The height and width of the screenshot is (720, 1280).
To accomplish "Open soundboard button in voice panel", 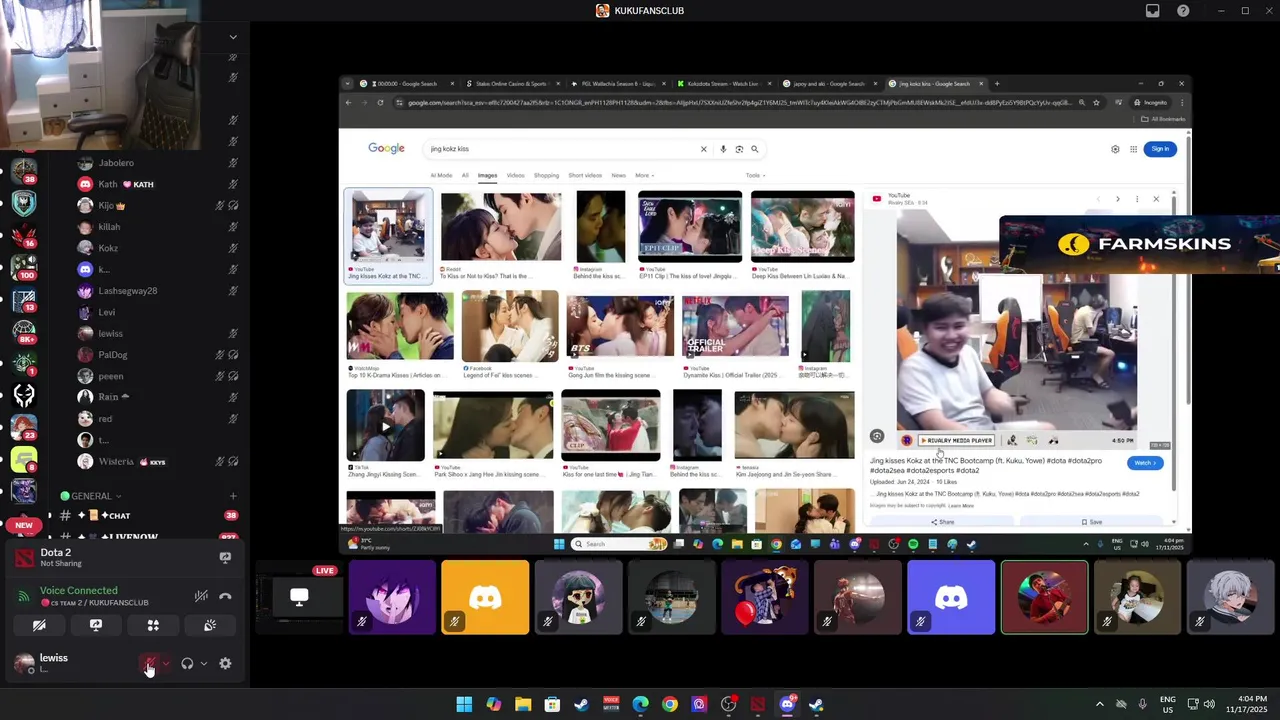I will pos(210,625).
